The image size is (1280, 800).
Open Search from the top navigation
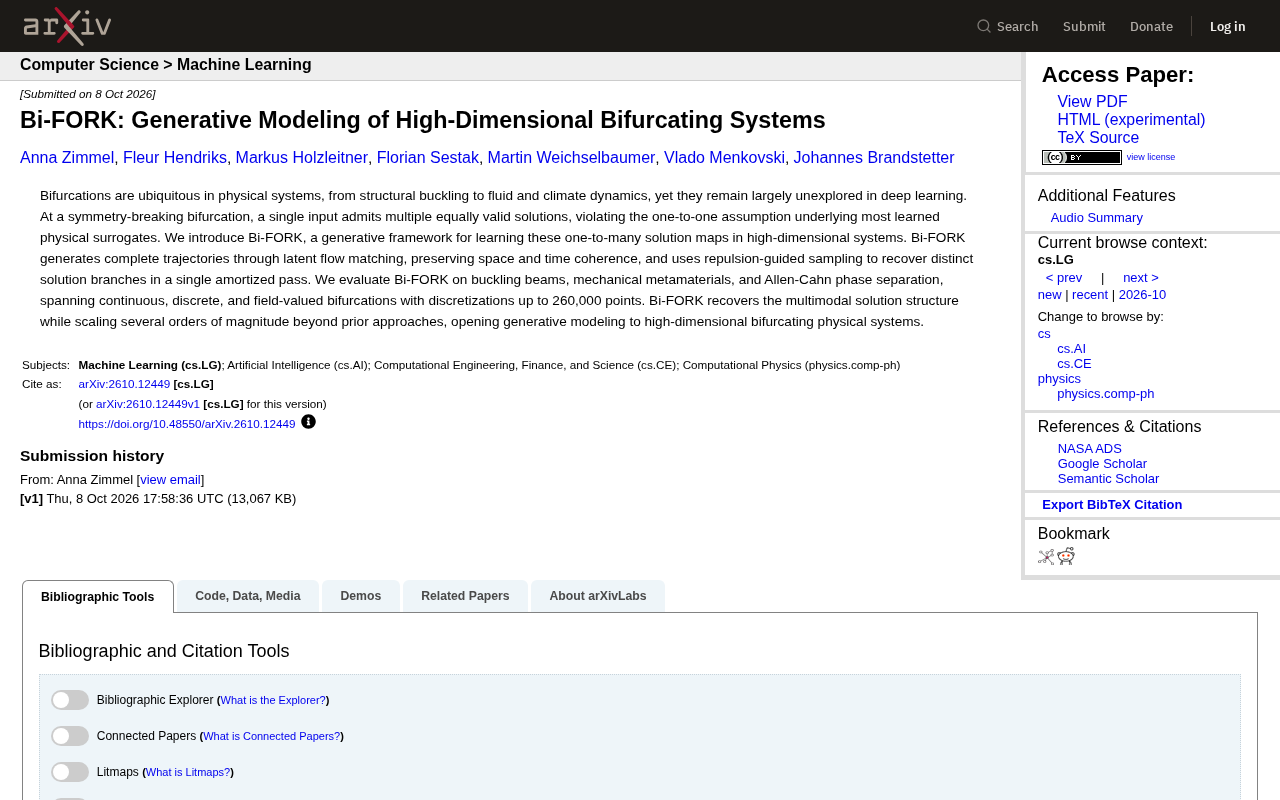tap(1008, 26)
